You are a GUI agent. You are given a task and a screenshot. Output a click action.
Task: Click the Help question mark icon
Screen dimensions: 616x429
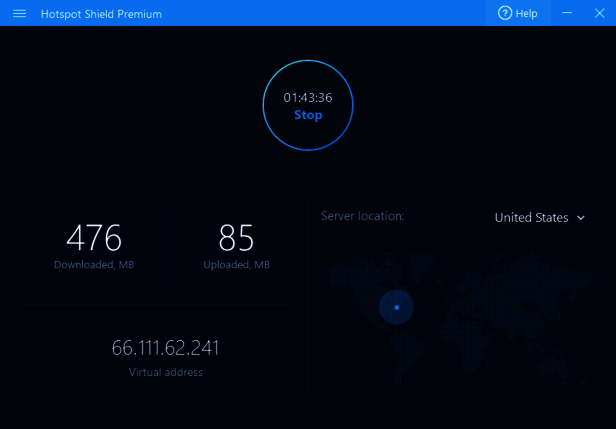click(505, 14)
